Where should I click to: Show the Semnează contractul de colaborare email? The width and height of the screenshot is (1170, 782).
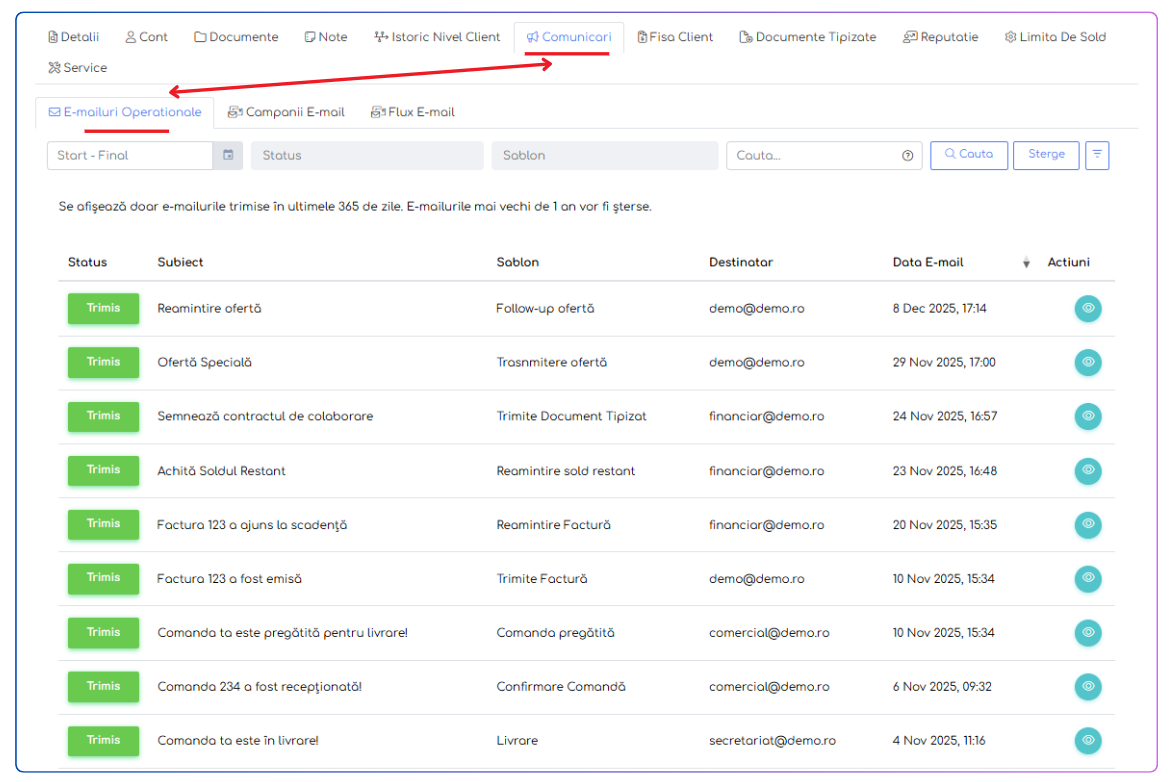coord(1088,416)
